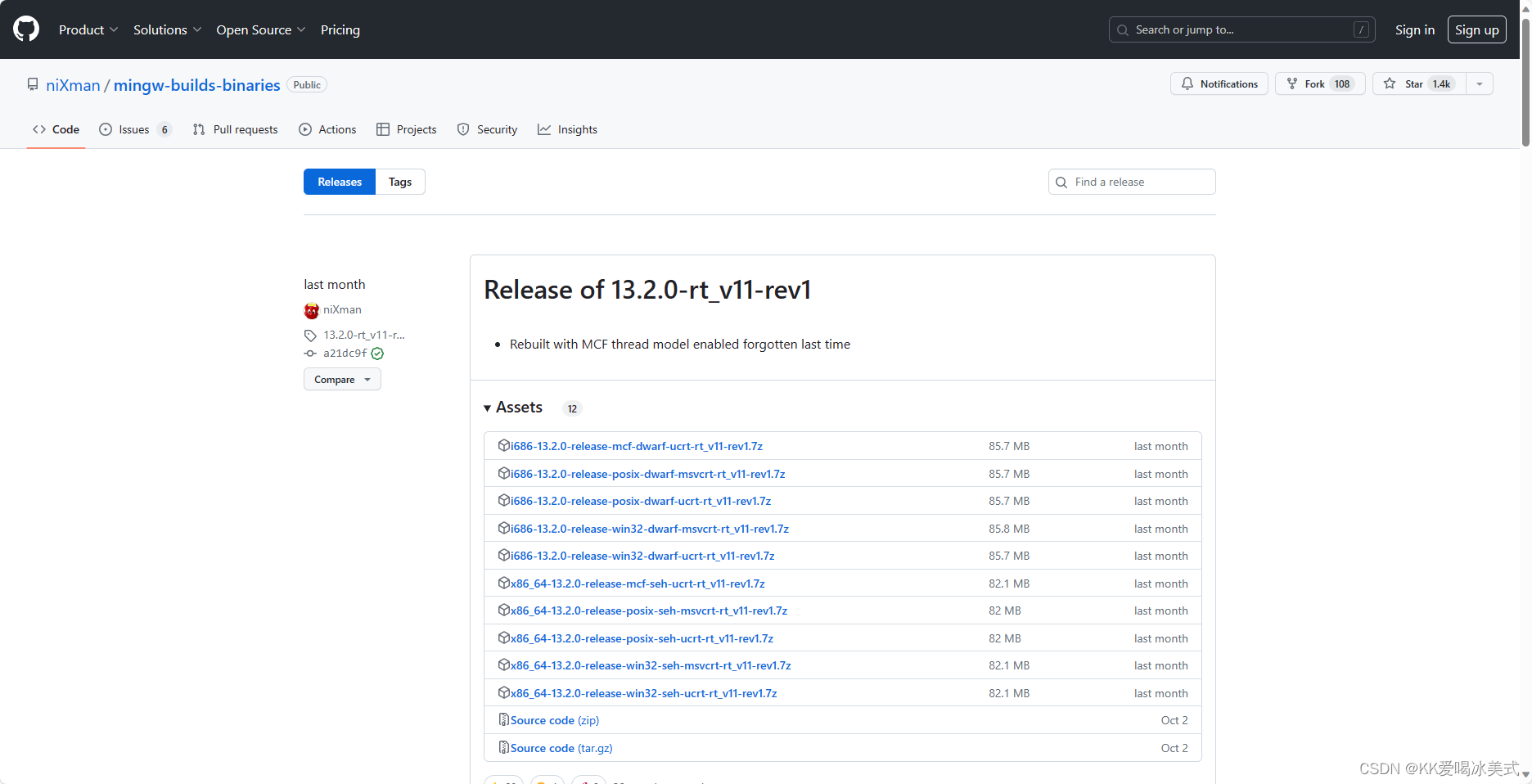The width and height of the screenshot is (1532, 784).
Task: Open the Star lists dropdown arrow
Action: (1480, 83)
